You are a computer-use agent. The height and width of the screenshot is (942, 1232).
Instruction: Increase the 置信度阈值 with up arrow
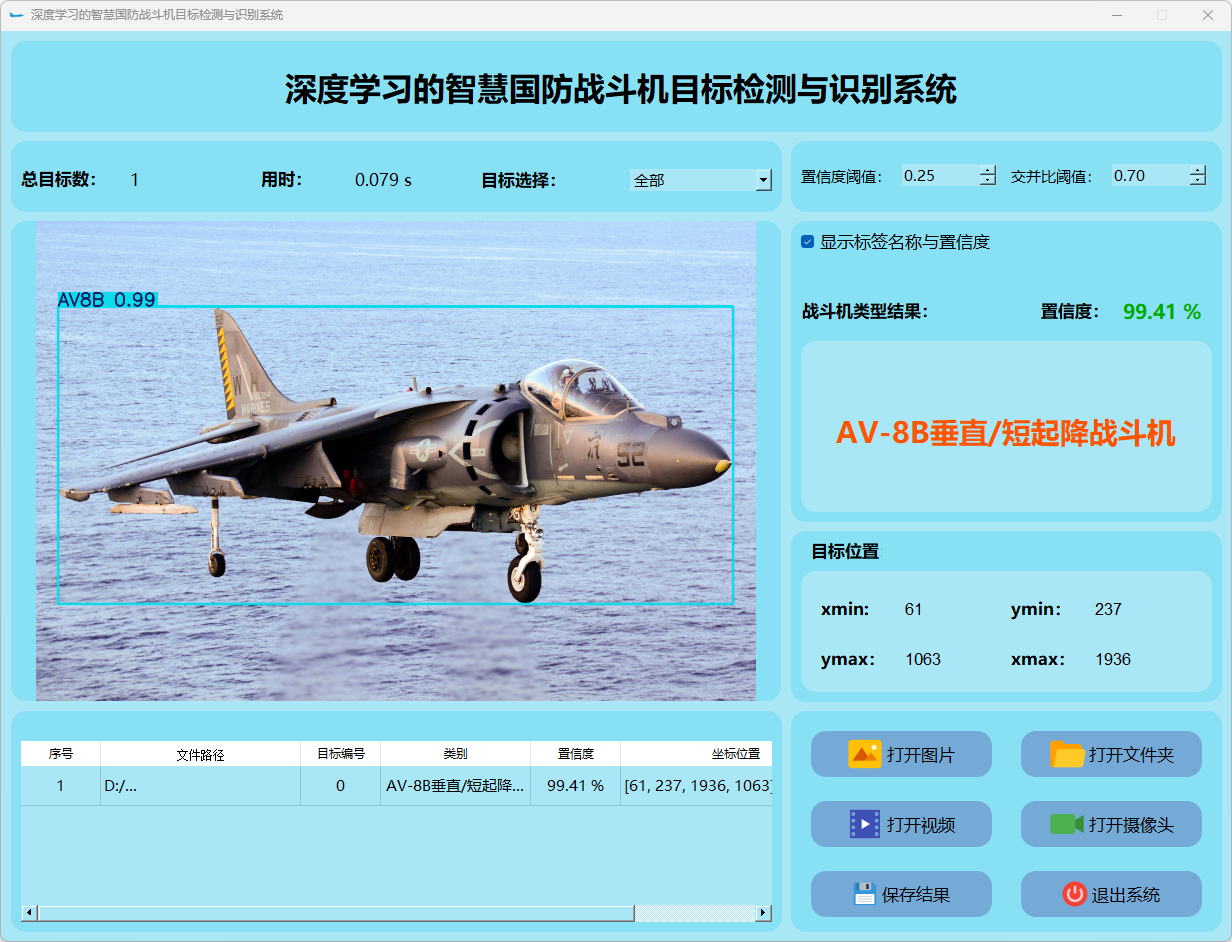pyautogui.click(x=988, y=170)
